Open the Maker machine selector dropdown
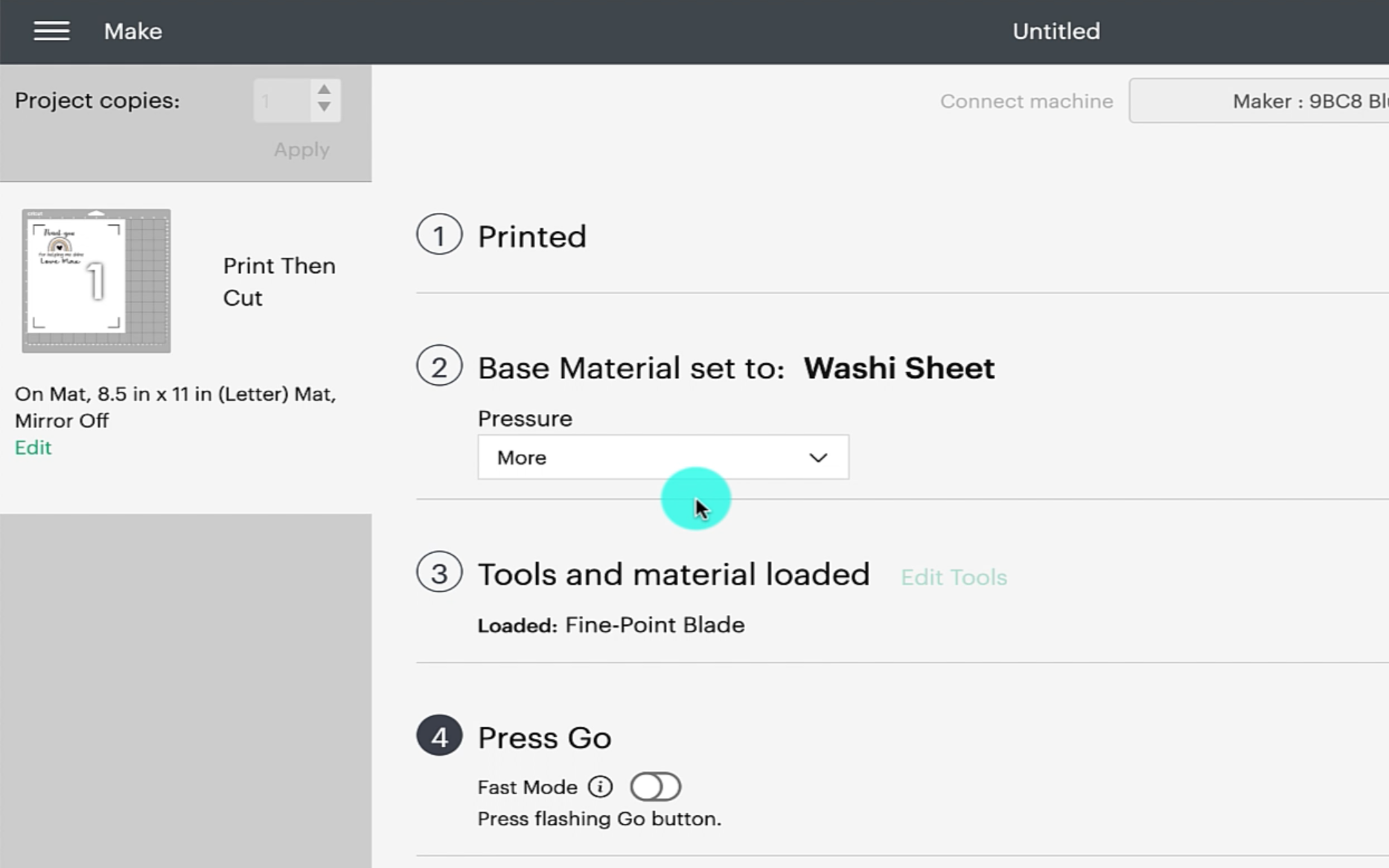 tap(1259, 101)
